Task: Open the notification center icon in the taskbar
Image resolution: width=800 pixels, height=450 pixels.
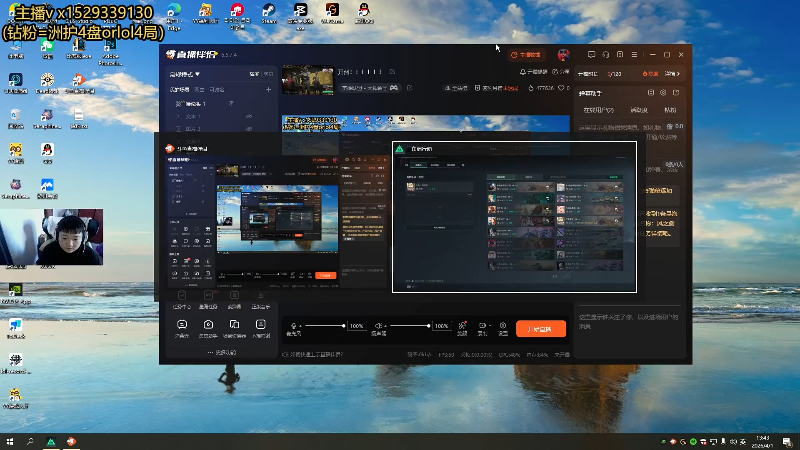Action: (787, 442)
